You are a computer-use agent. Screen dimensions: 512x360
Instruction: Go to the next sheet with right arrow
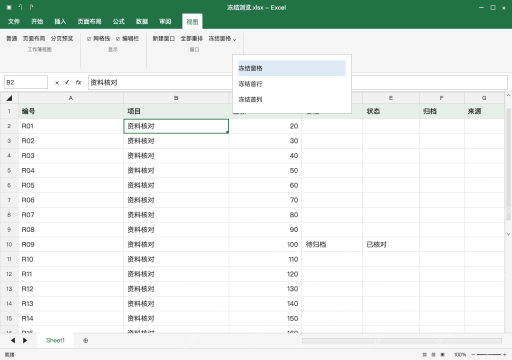point(25,340)
